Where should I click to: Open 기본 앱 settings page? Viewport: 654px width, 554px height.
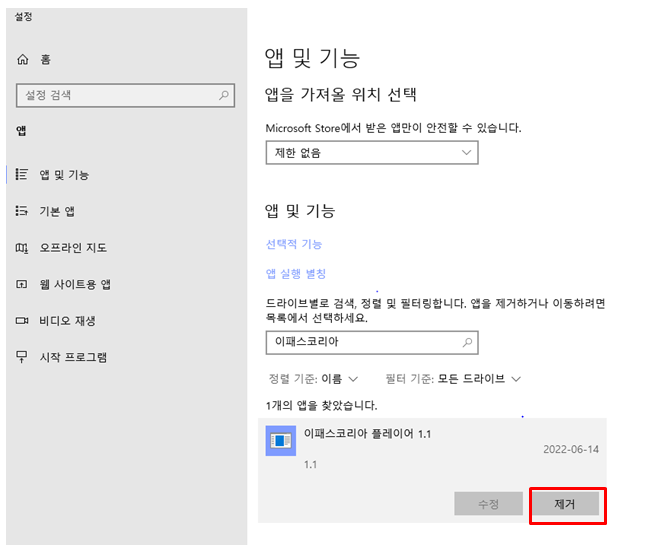tap(57, 211)
